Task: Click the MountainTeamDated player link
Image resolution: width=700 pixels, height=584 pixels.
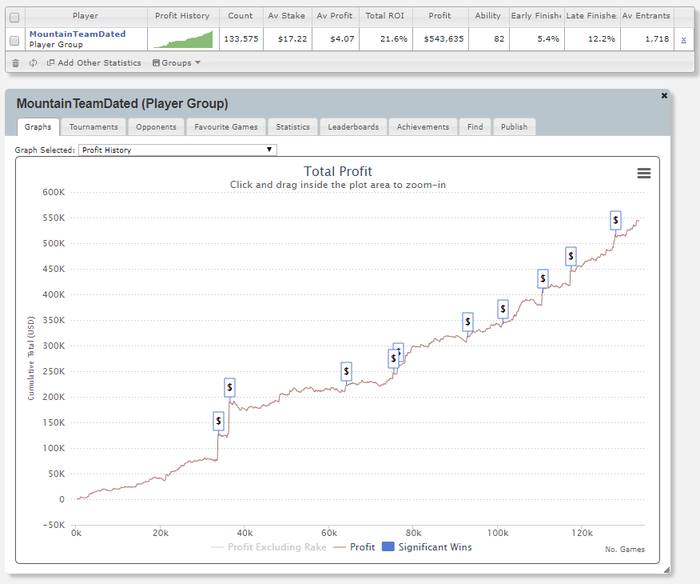Action: click(77, 34)
